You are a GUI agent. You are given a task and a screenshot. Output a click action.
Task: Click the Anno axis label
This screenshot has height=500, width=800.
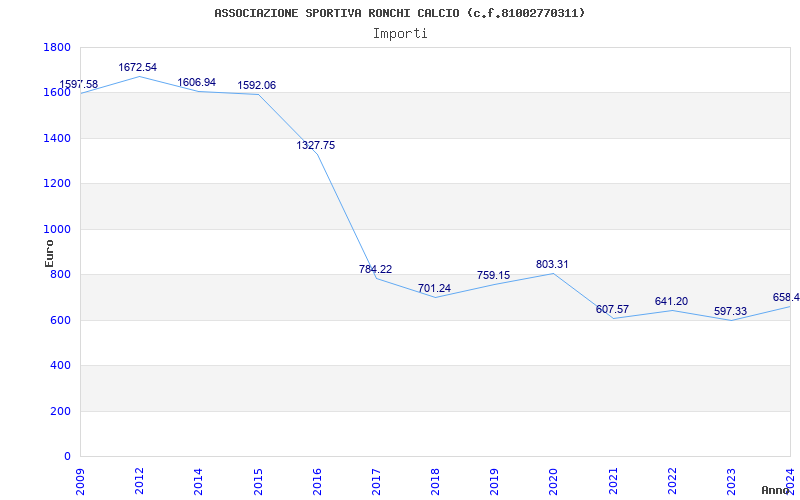point(776,490)
